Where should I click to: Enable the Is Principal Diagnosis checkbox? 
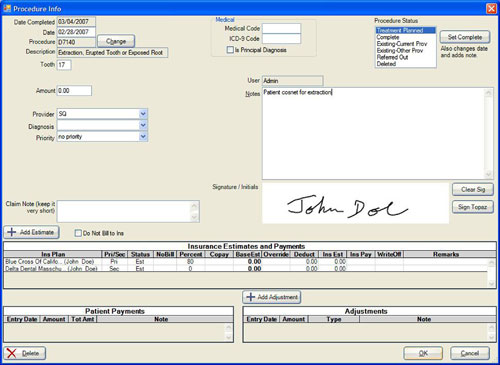point(230,50)
